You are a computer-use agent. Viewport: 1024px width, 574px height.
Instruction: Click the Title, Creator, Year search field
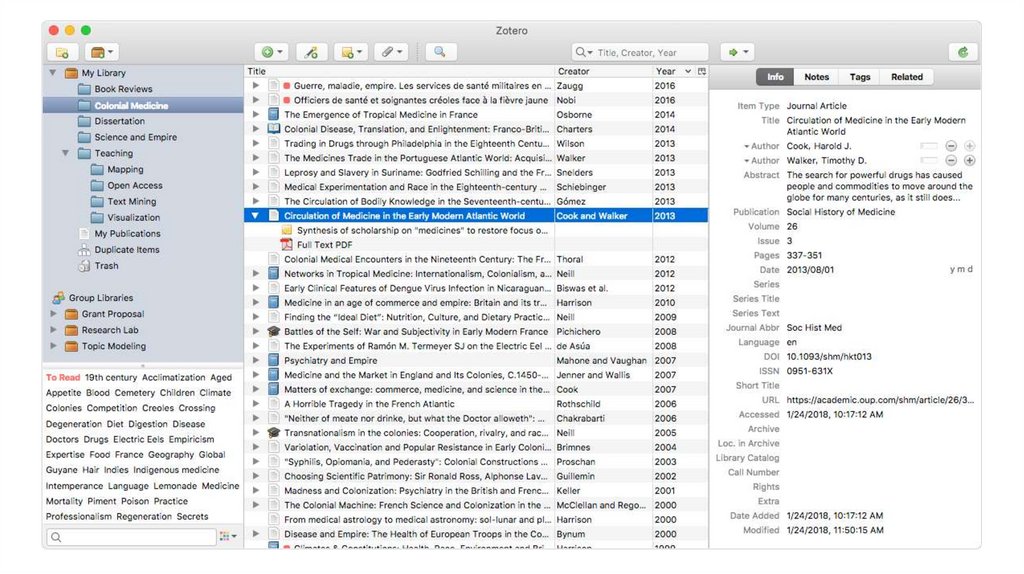[x=639, y=52]
